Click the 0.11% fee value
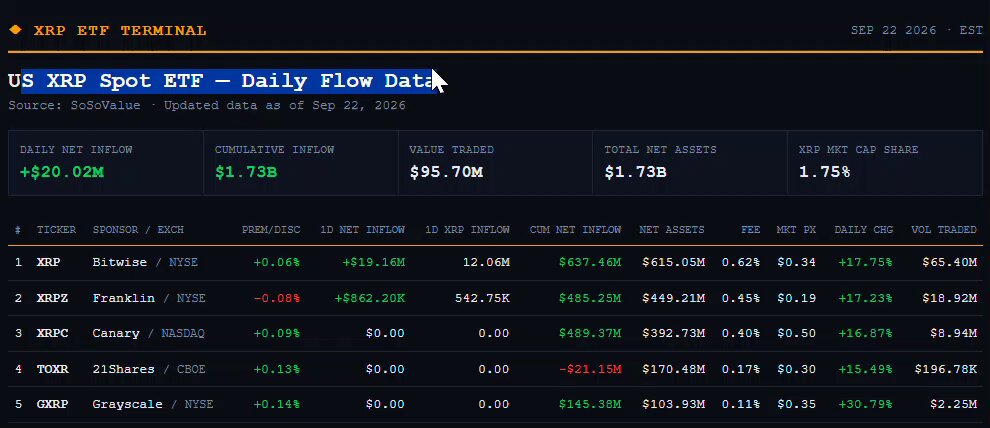The width and height of the screenshot is (990, 428). (741, 404)
